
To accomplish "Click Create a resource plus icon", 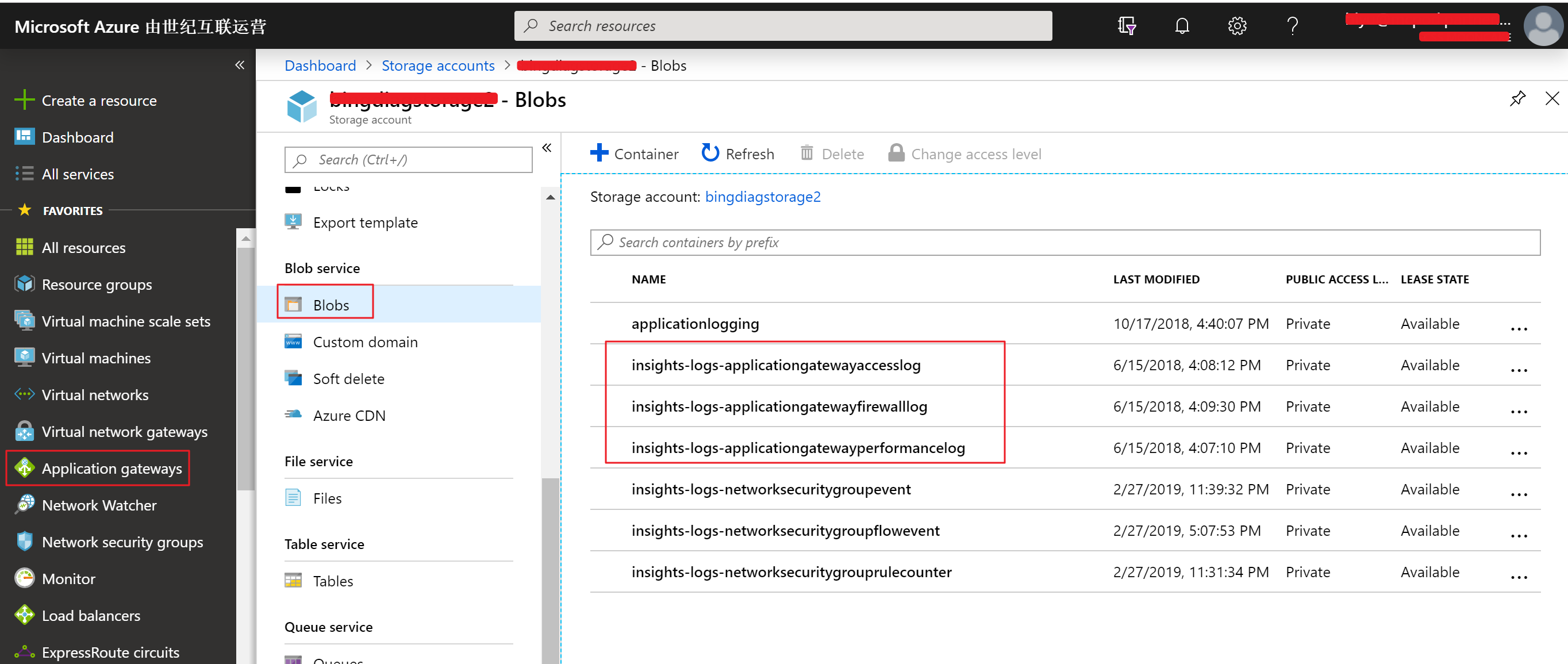I will pyautogui.click(x=24, y=101).
